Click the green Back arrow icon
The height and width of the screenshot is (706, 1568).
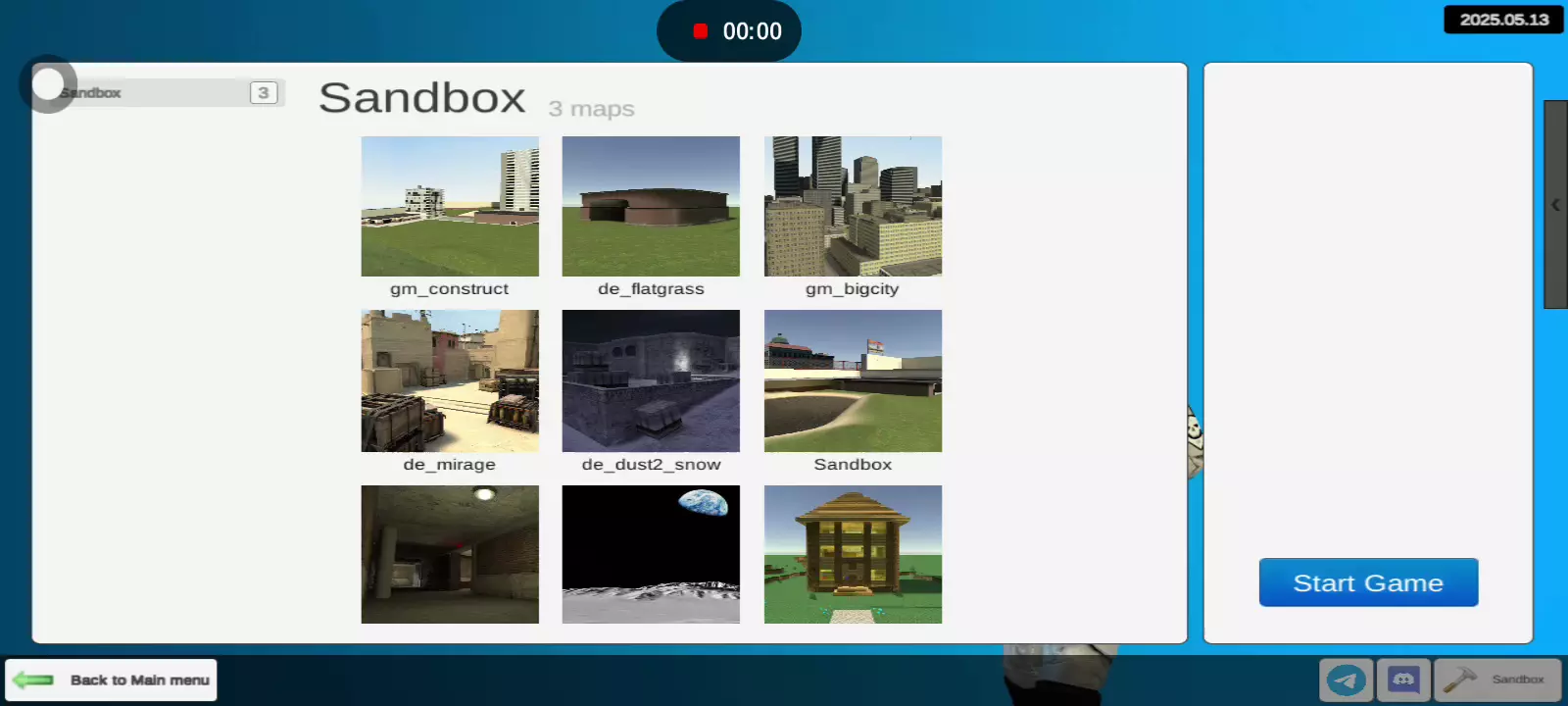33,680
